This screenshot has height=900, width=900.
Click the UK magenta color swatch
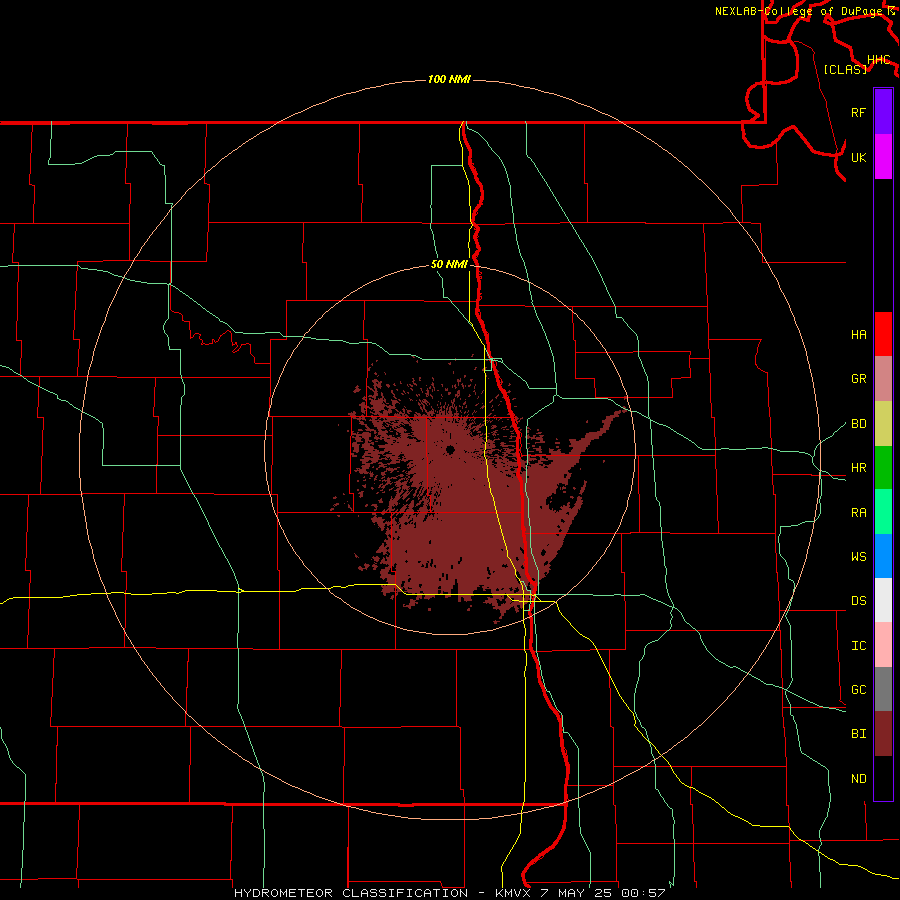tap(883, 157)
